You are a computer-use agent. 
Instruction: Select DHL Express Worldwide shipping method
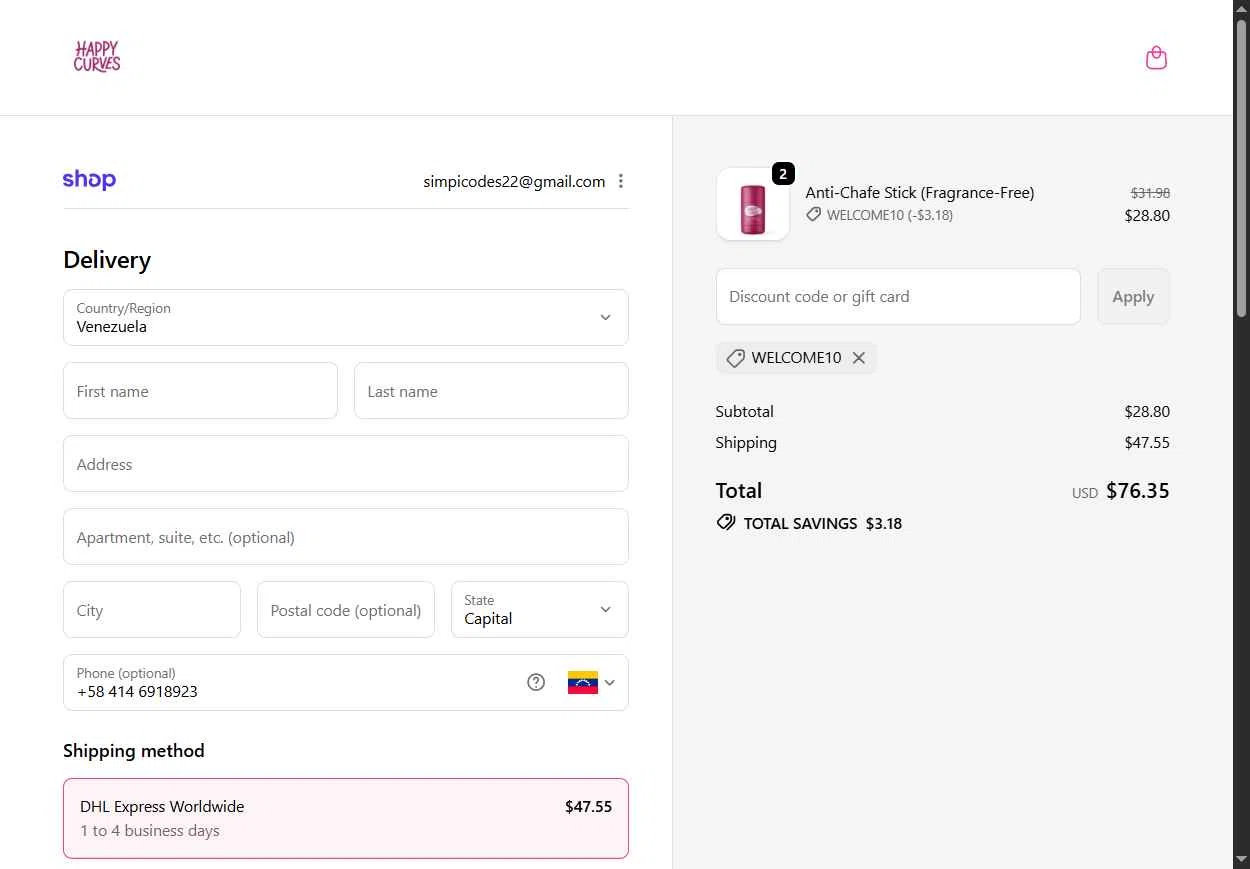(x=346, y=818)
